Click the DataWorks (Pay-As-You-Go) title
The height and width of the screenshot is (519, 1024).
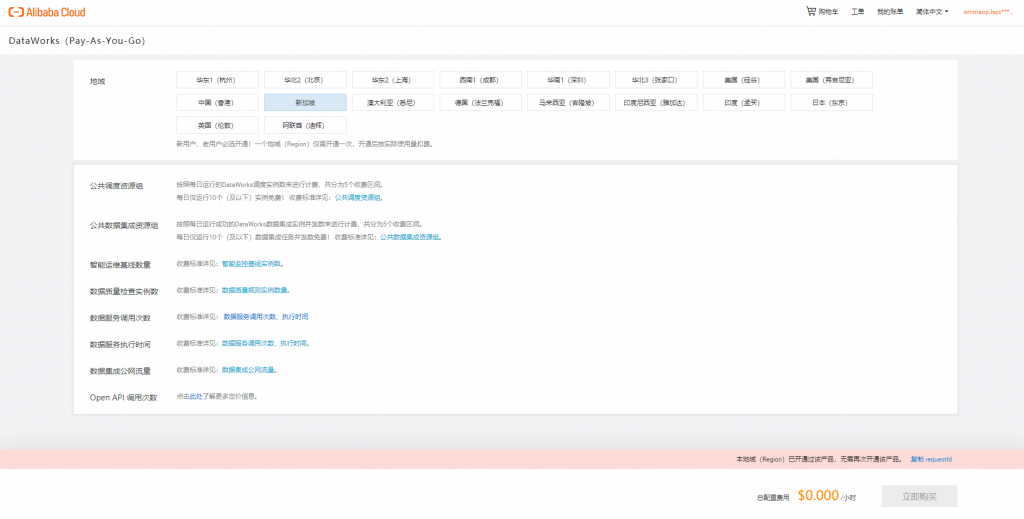76,40
